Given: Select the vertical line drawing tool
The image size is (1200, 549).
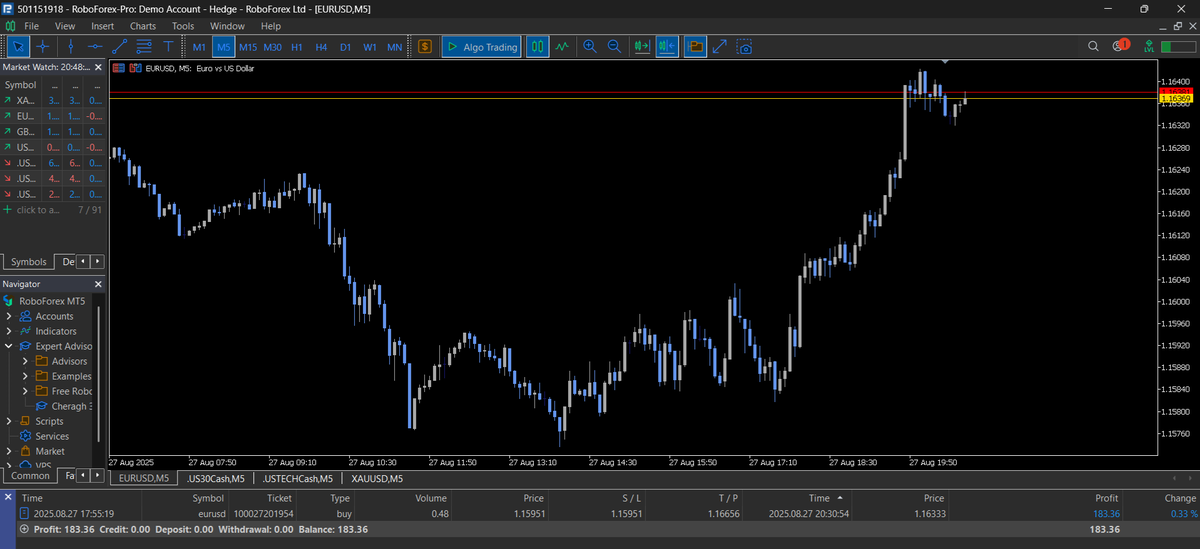Looking at the screenshot, I should click(70, 46).
